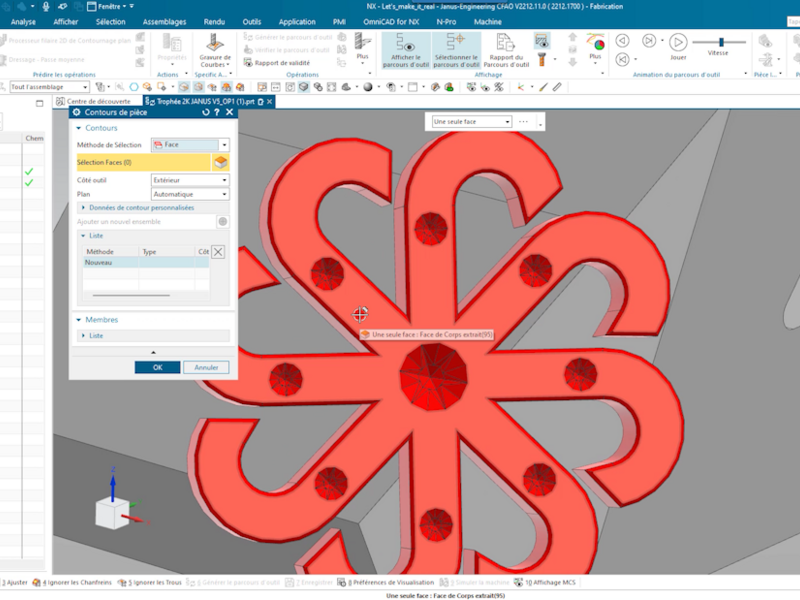800x600 pixels.
Task: Click the horizontal scrollbar in contour list
Action: click(x=131, y=295)
